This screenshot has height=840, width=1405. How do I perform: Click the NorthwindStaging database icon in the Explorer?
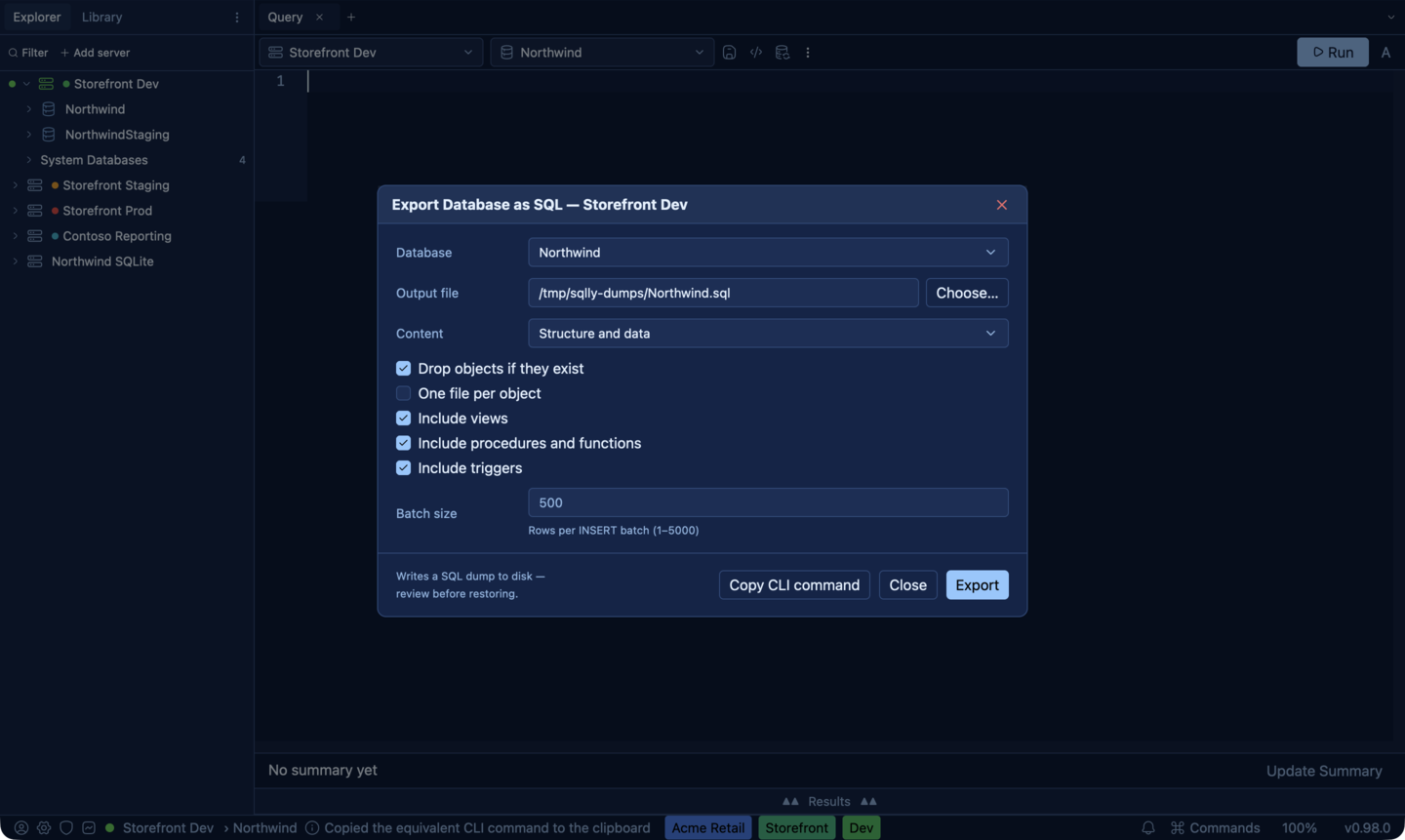pyautogui.click(x=49, y=135)
